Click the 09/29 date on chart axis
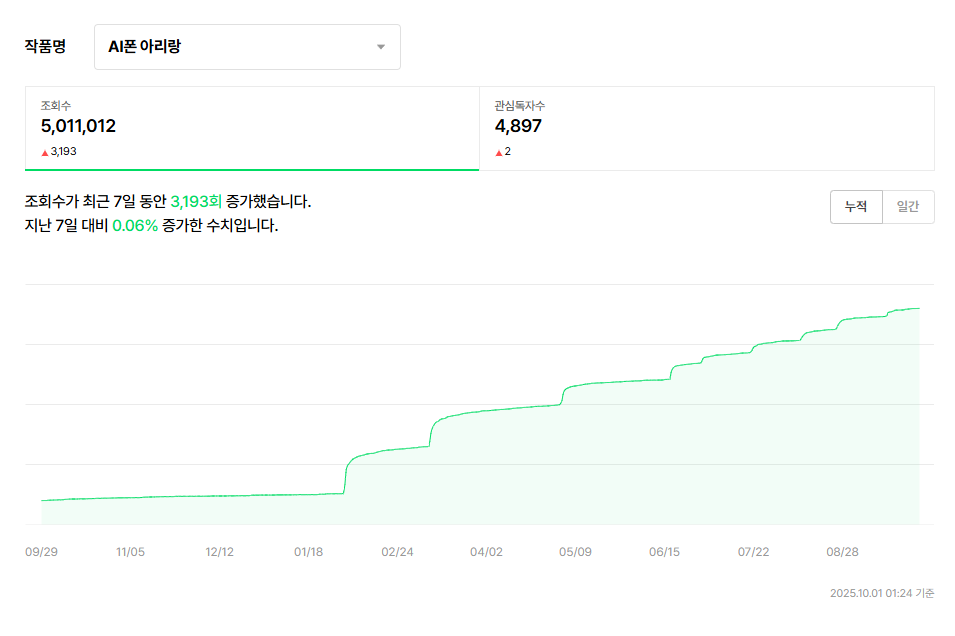This screenshot has height=636, width=955. click(x=40, y=552)
